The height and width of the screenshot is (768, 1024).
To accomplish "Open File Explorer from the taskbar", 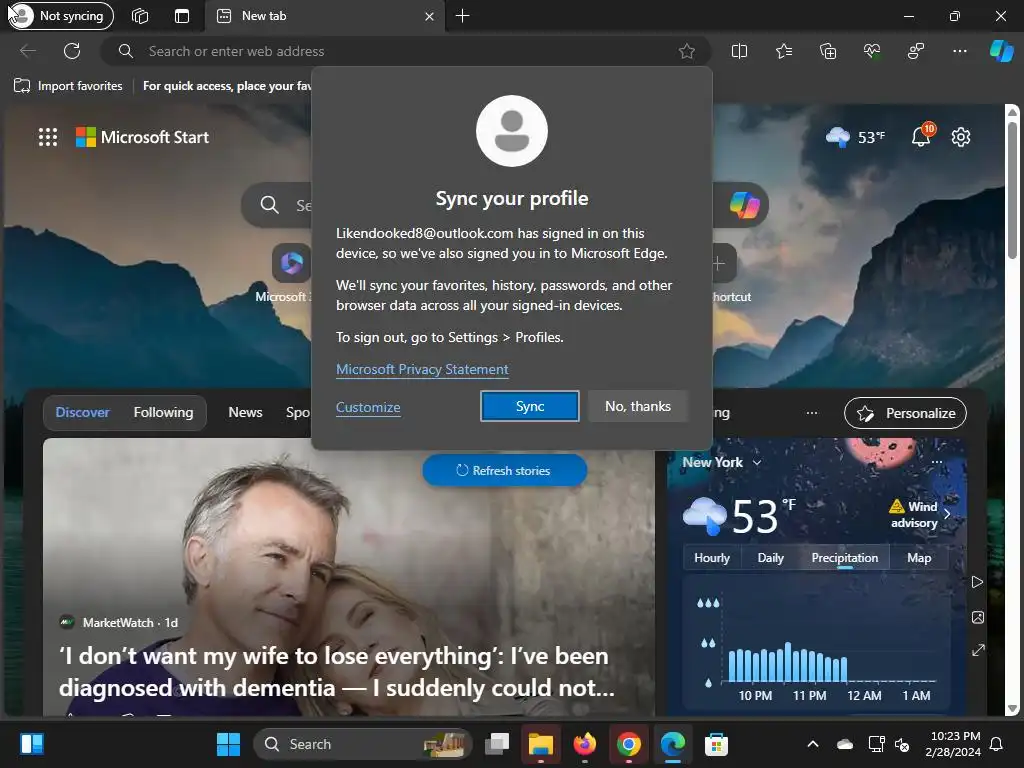I will [541, 744].
